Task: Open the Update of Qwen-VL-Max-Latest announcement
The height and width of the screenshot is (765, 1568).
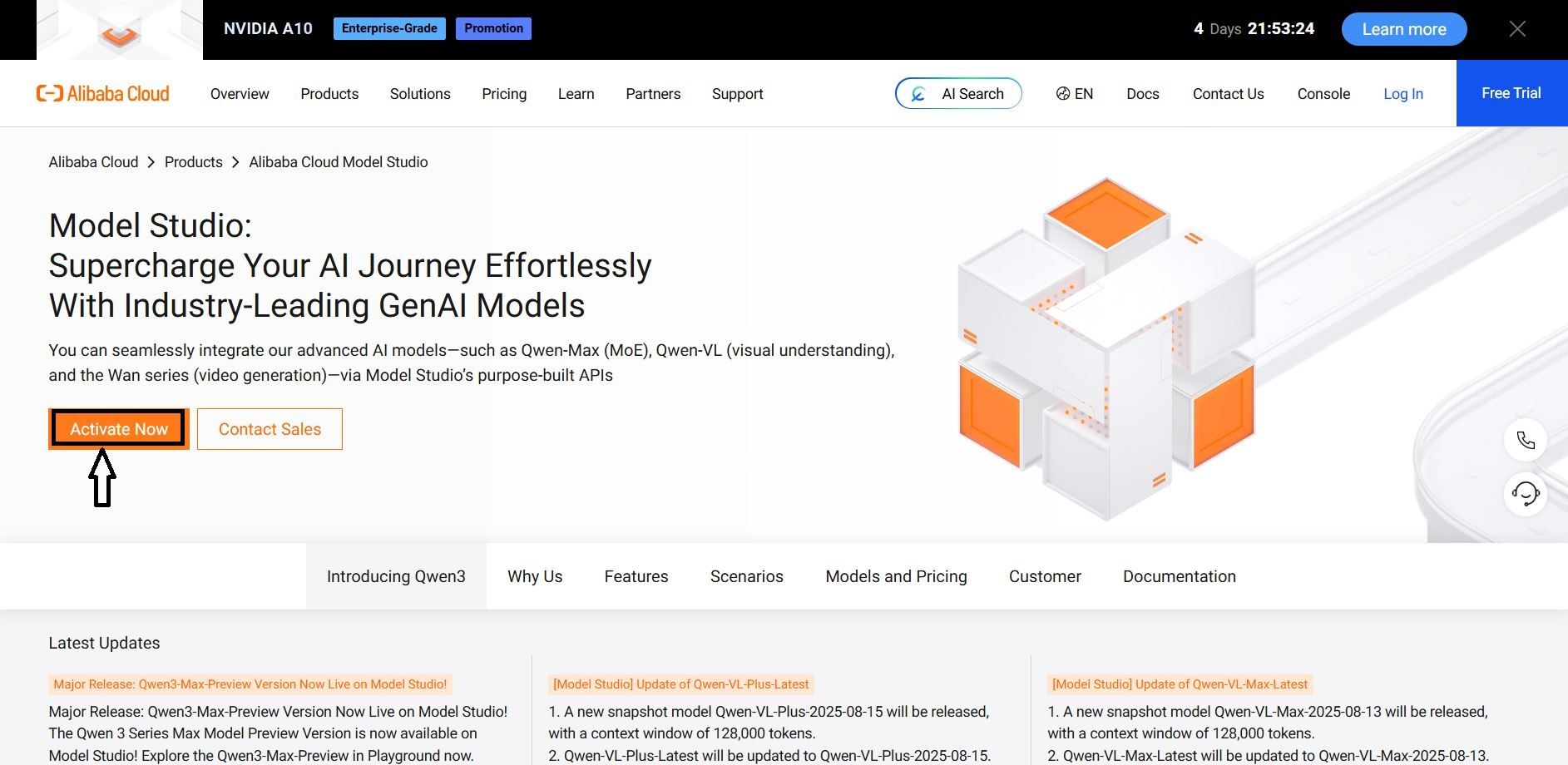Action: tap(1180, 684)
